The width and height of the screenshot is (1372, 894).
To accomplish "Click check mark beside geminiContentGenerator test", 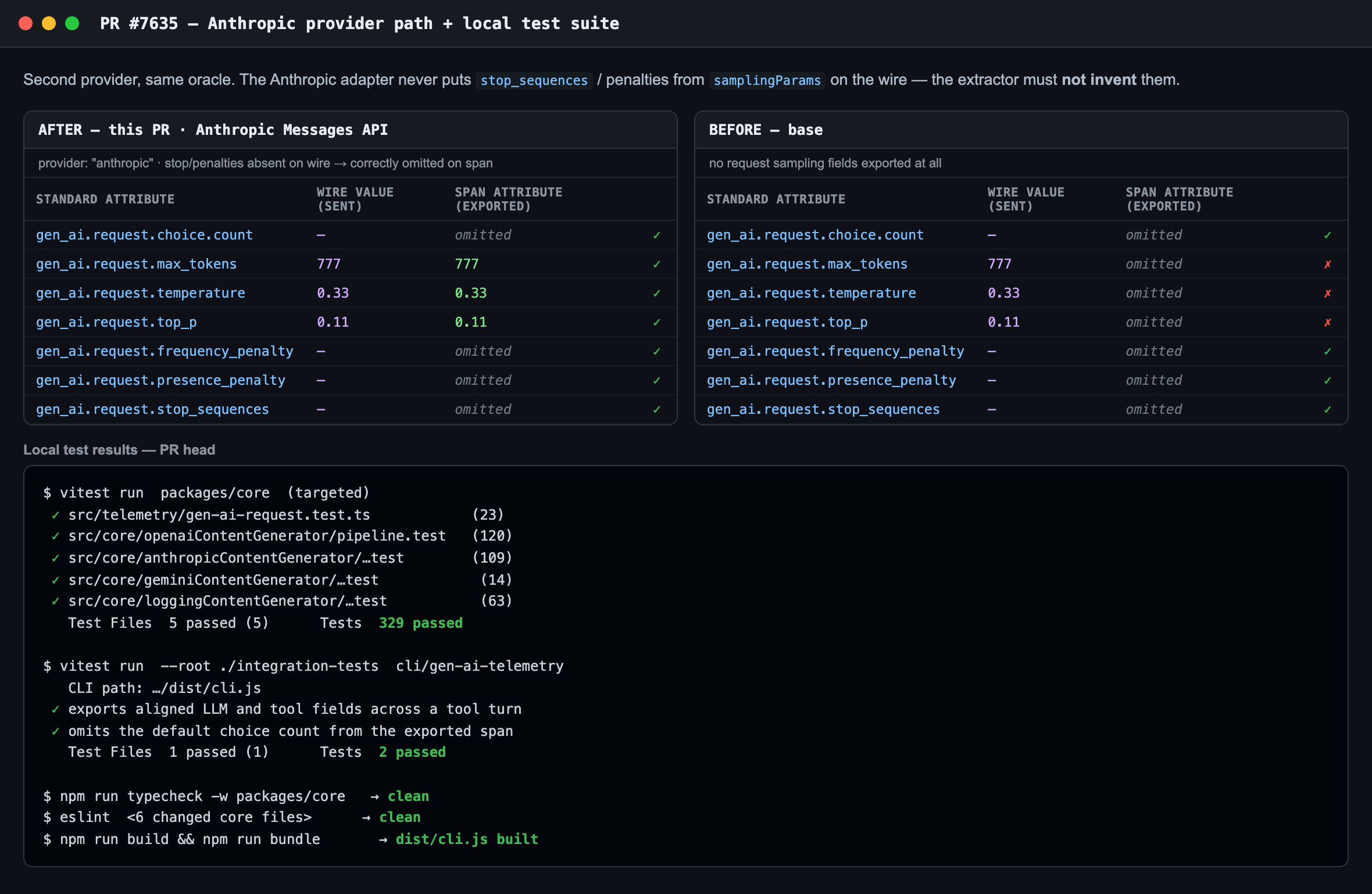I will (55, 580).
